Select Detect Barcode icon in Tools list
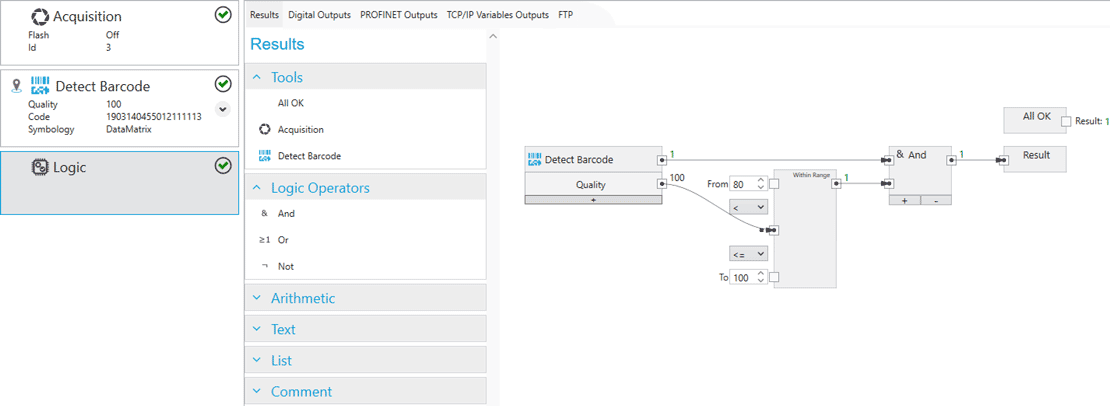This screenshot has width=1110, height=406. click(265, 156)
